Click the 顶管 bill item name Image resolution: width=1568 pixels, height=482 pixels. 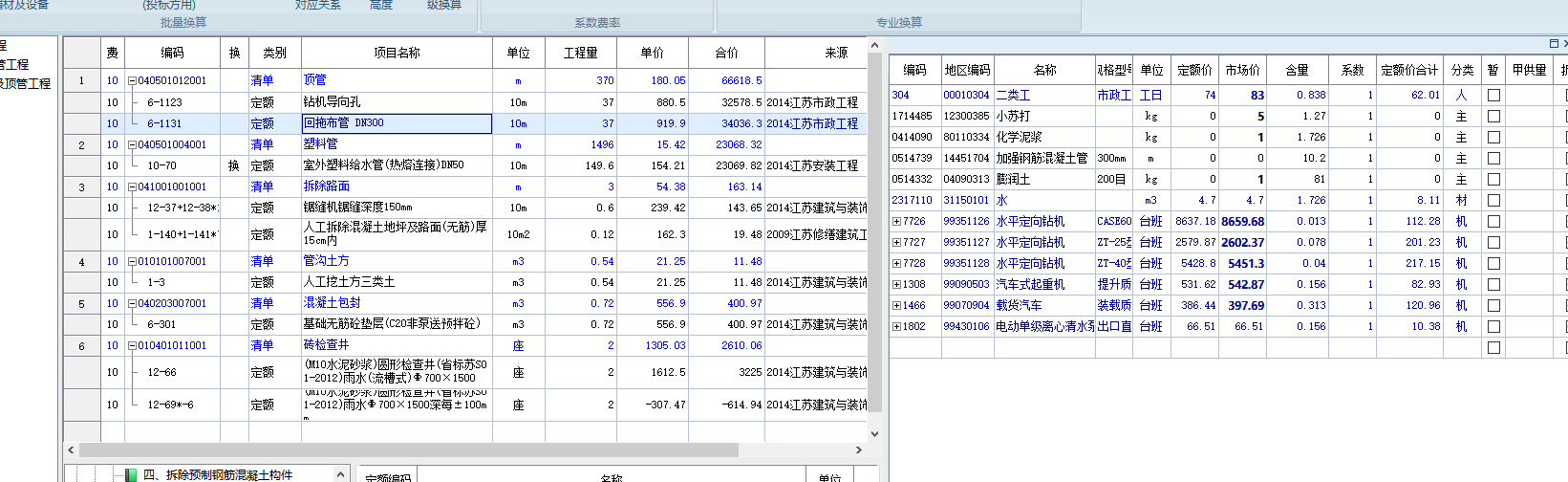(x=314, y=80)
